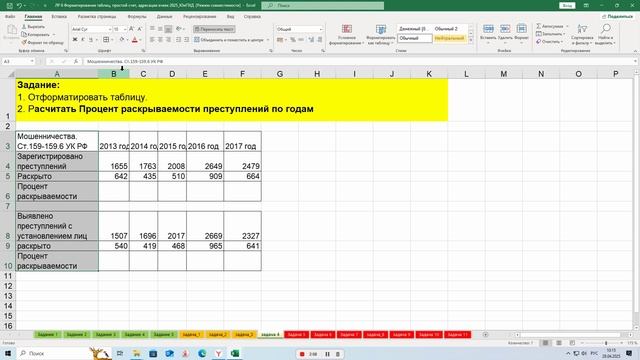The image size is (640, 360).
Task: Decrease font size with the small A
Action: [x=140, y=29]
